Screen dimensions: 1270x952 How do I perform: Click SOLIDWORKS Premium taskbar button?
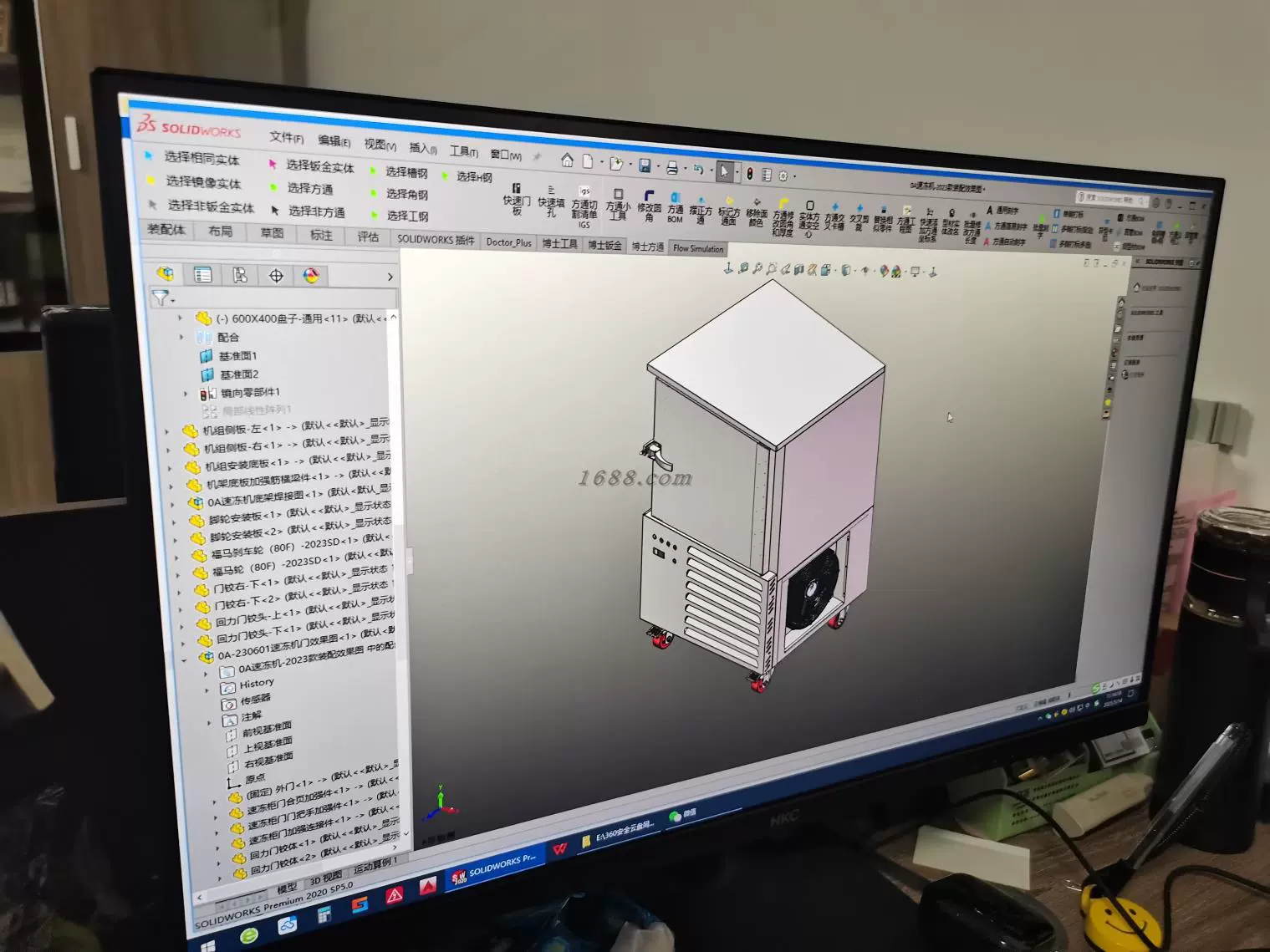(x=493, y=868)
